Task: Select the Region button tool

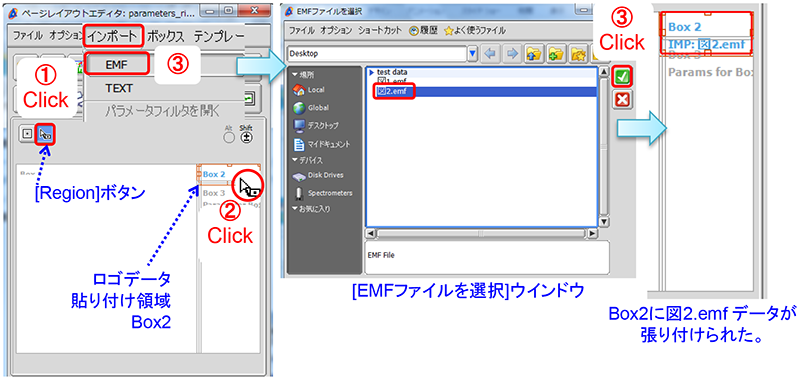Action: click(45, 134)
